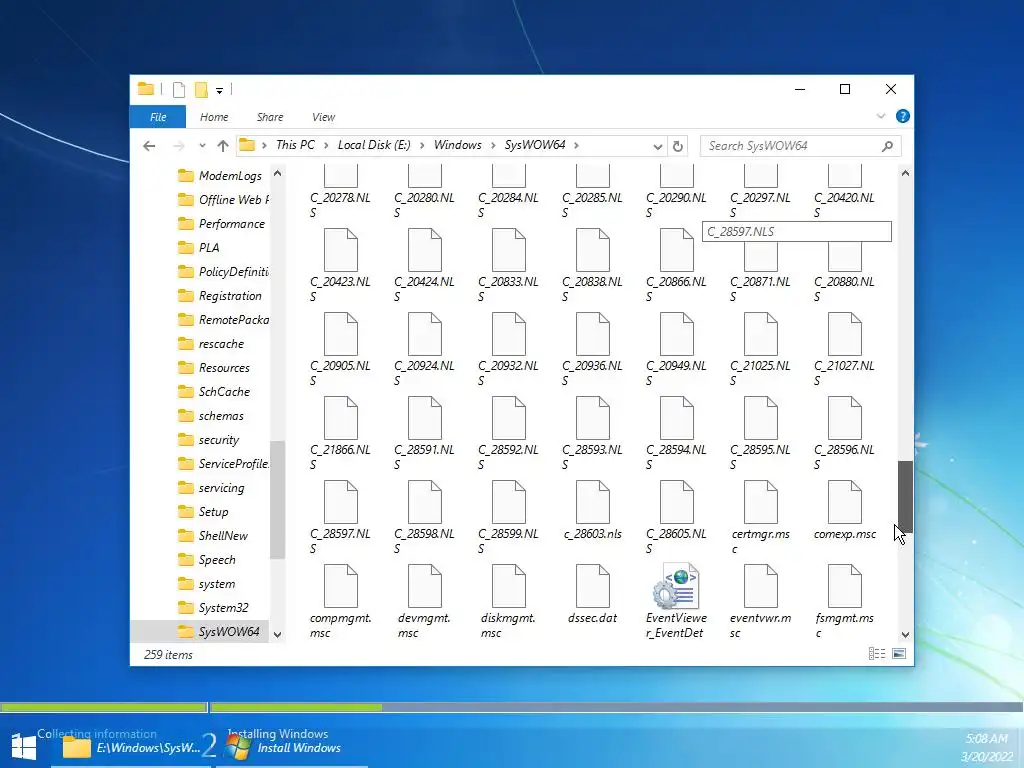Viewport: 1024px width, 768px height.
Task: Select the dssec.dat file
Action: point(592,594)
